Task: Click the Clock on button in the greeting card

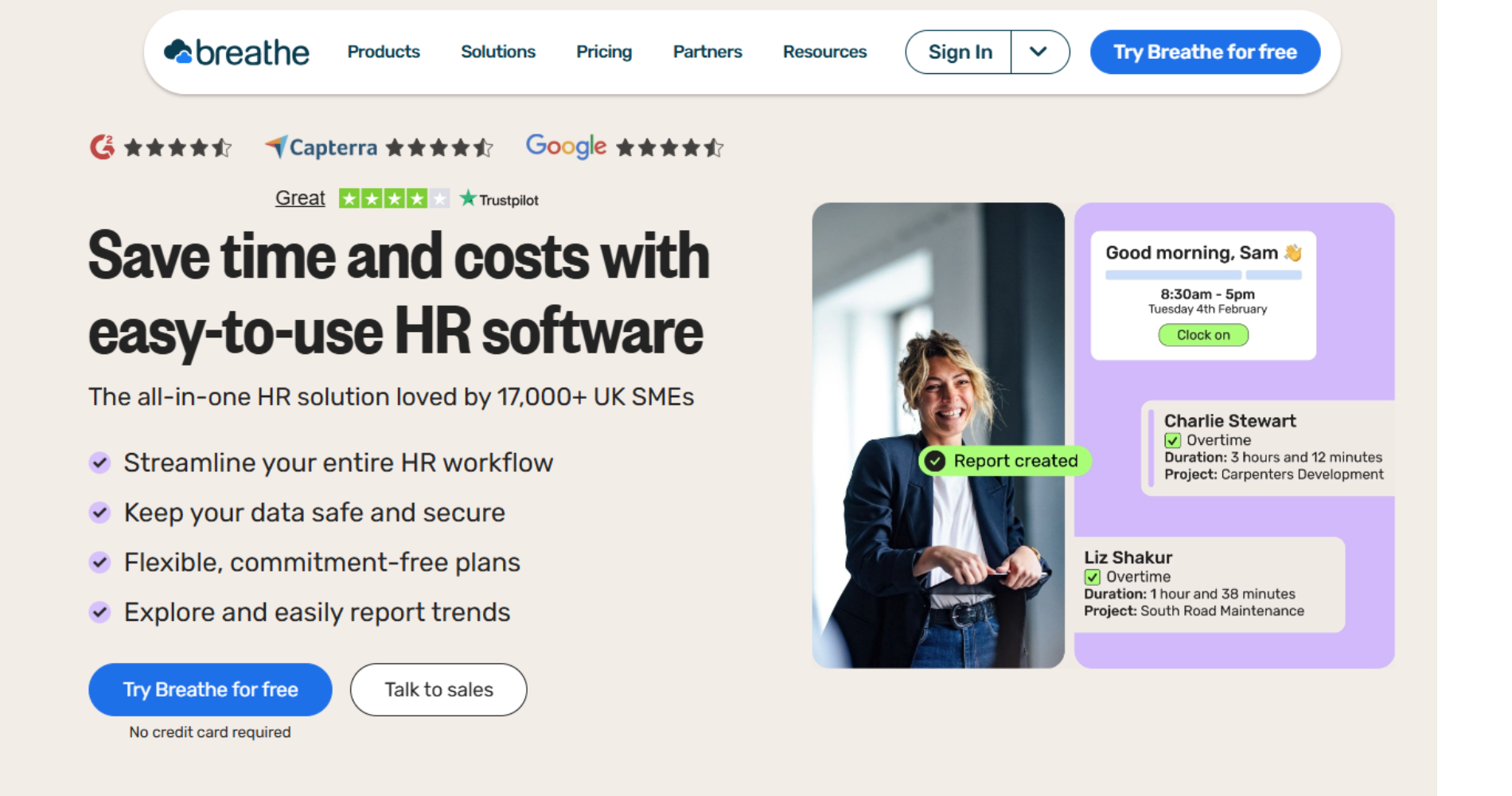Action: point(1203,334)
